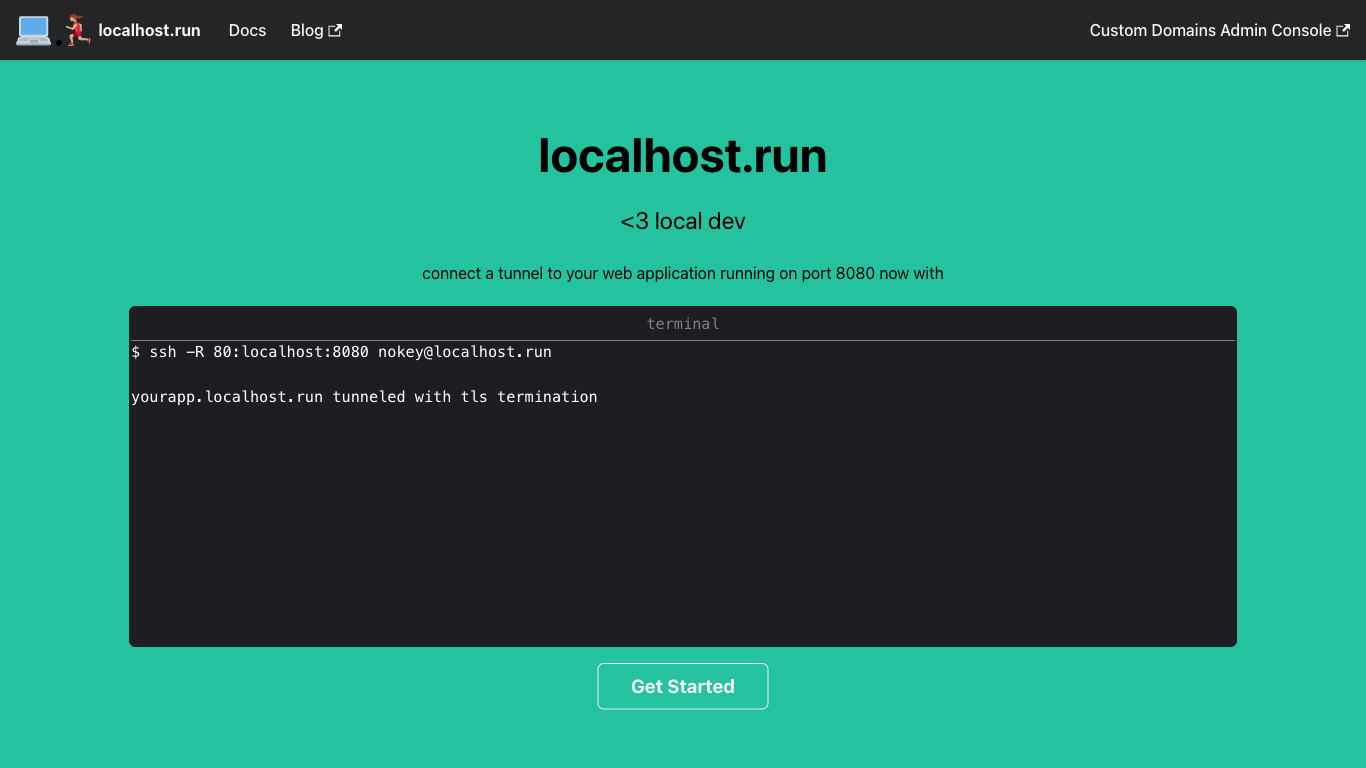1366x768 pixels.
Task: Click the 'connect a tunnel' description text
Action: point(683,273)
